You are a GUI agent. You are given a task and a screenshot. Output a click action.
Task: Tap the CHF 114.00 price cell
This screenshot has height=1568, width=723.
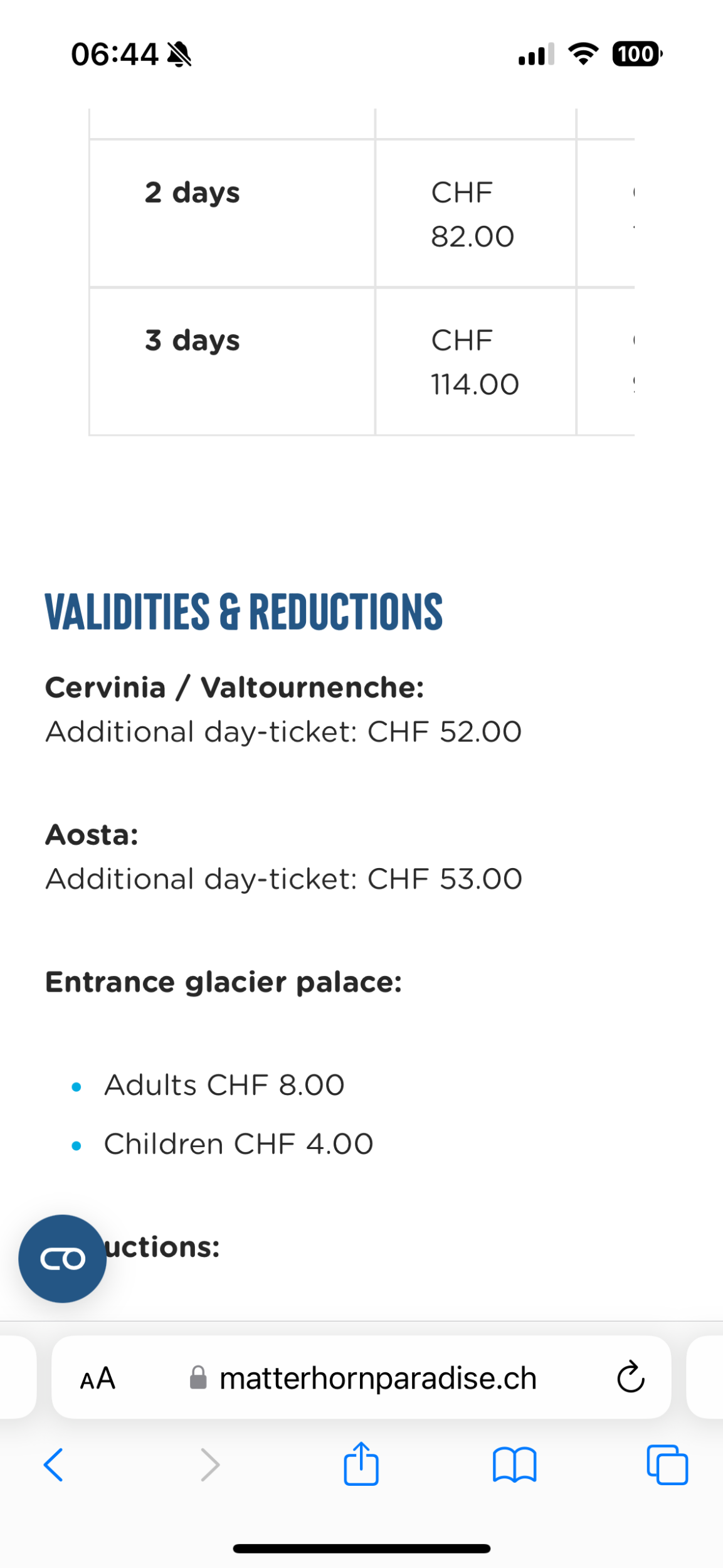(475, 362)
